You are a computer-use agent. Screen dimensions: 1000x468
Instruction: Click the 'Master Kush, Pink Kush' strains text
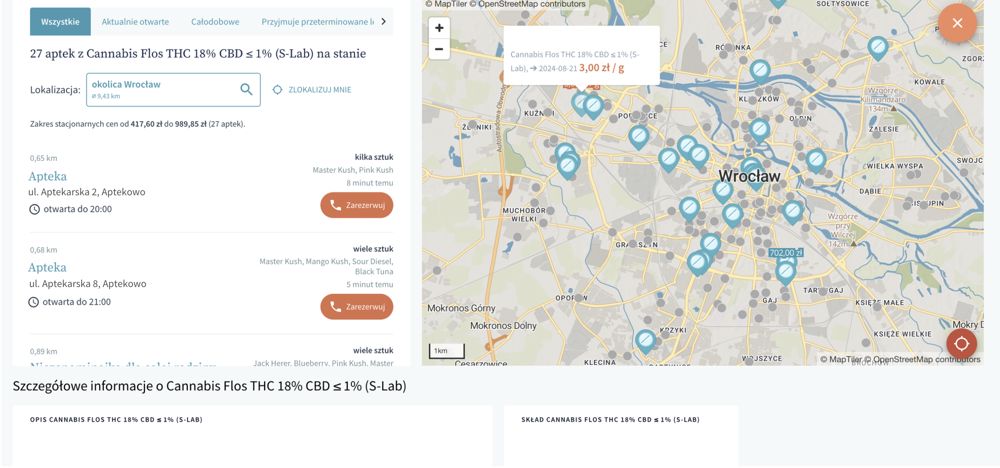pyautogui.click(x=353, y=170)
